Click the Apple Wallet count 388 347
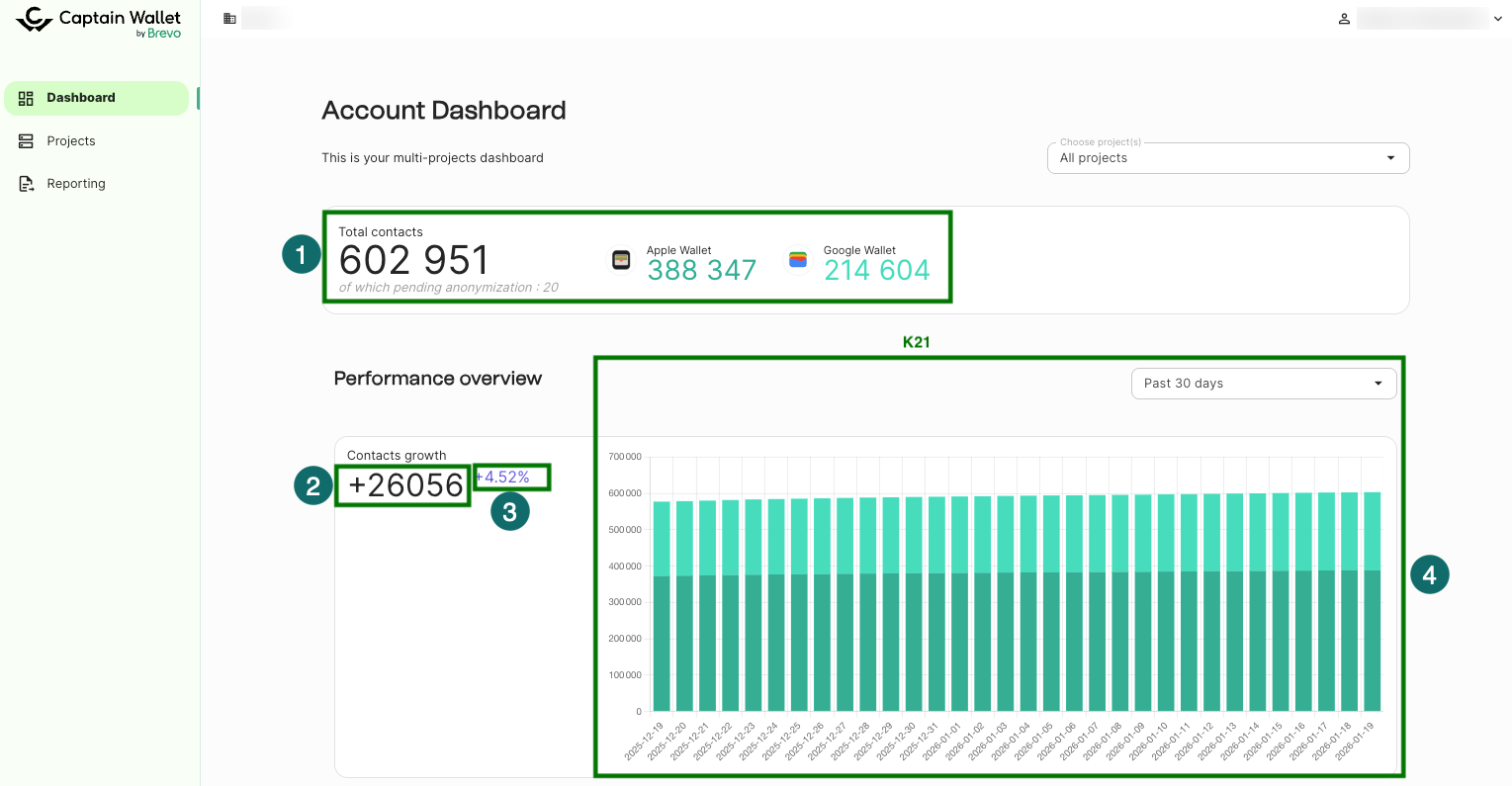 701,270
